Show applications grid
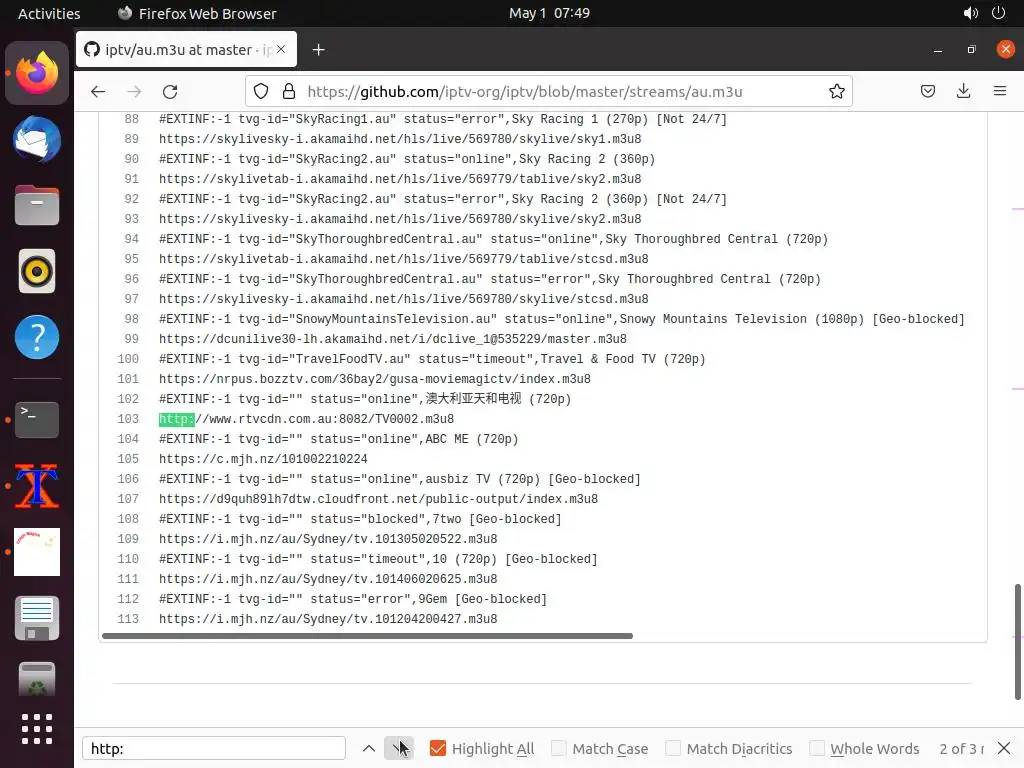This screenshot has width=1024, height=768. point(37,729)
